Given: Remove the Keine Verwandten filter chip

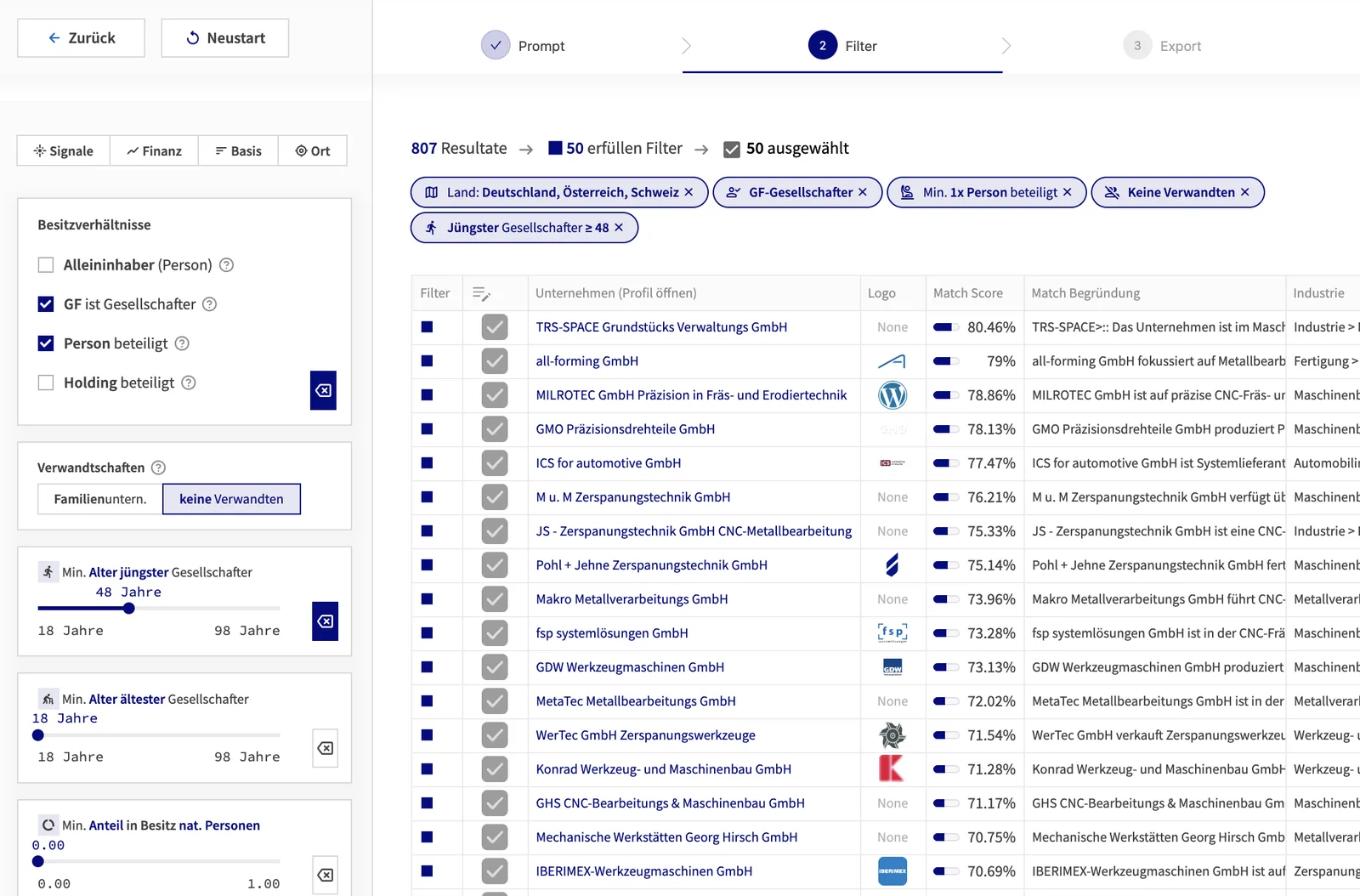Looking at the screenshot, I should point(1245,192).
